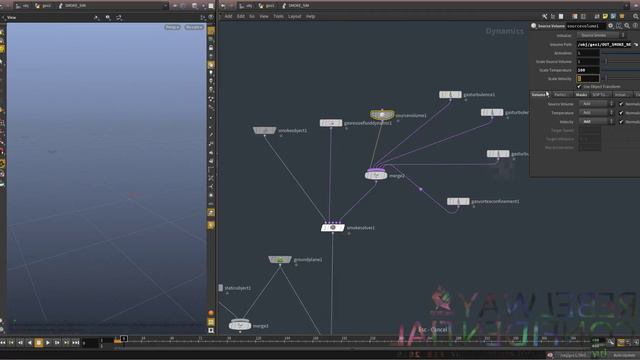Open the Velocity merge dropdown
640x360 pixels.
[596, 122]
